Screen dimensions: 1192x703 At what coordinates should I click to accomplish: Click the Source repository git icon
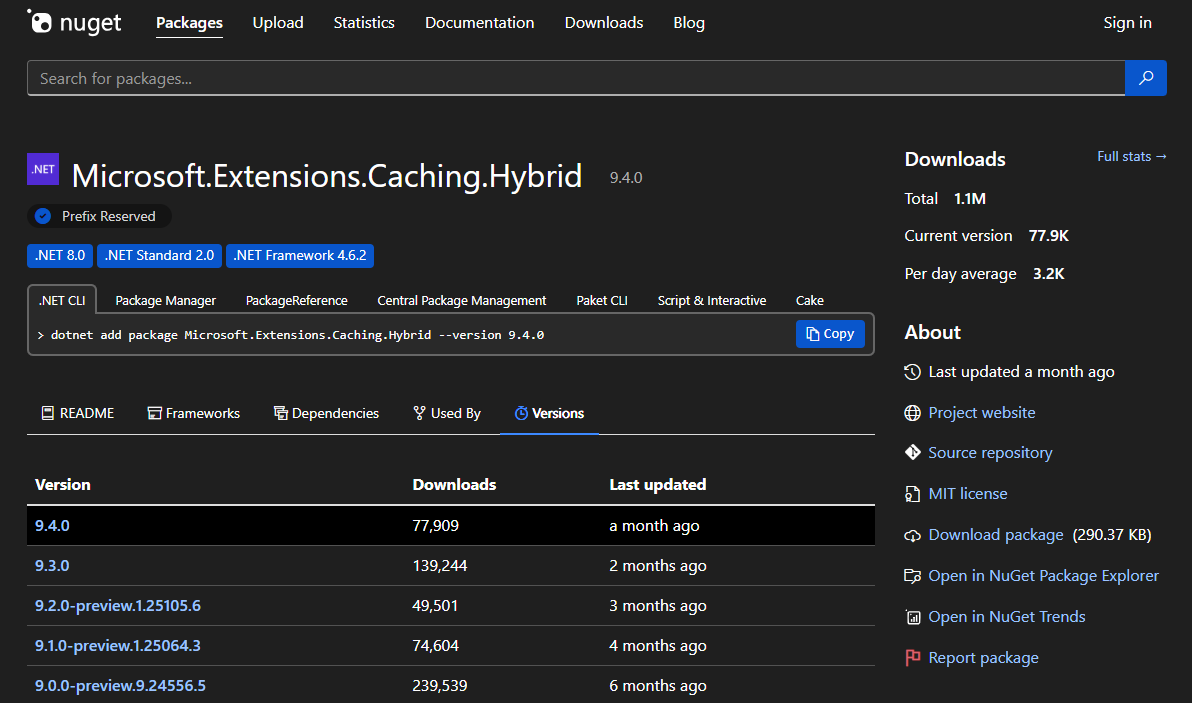point(912,453)
